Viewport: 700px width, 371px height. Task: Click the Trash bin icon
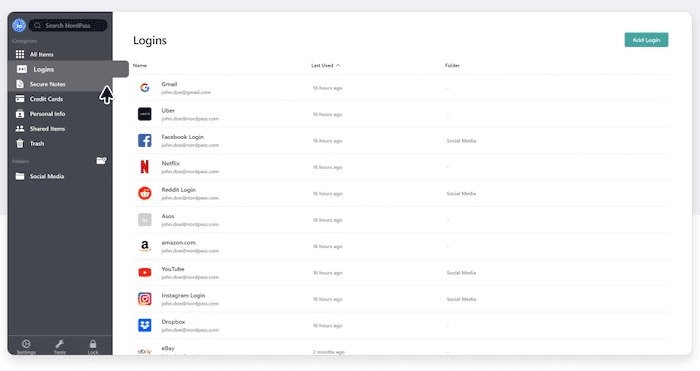click(20, 143)
